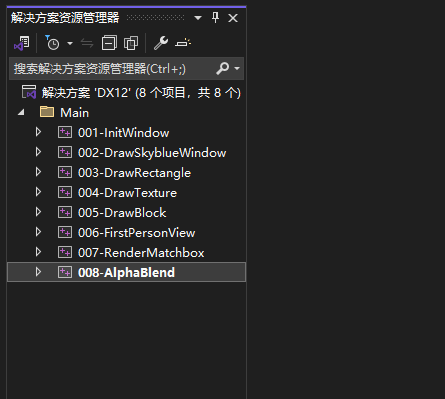The image size is (445, 399).
Task: Select the Main folder icon
Action: point(47,112)
